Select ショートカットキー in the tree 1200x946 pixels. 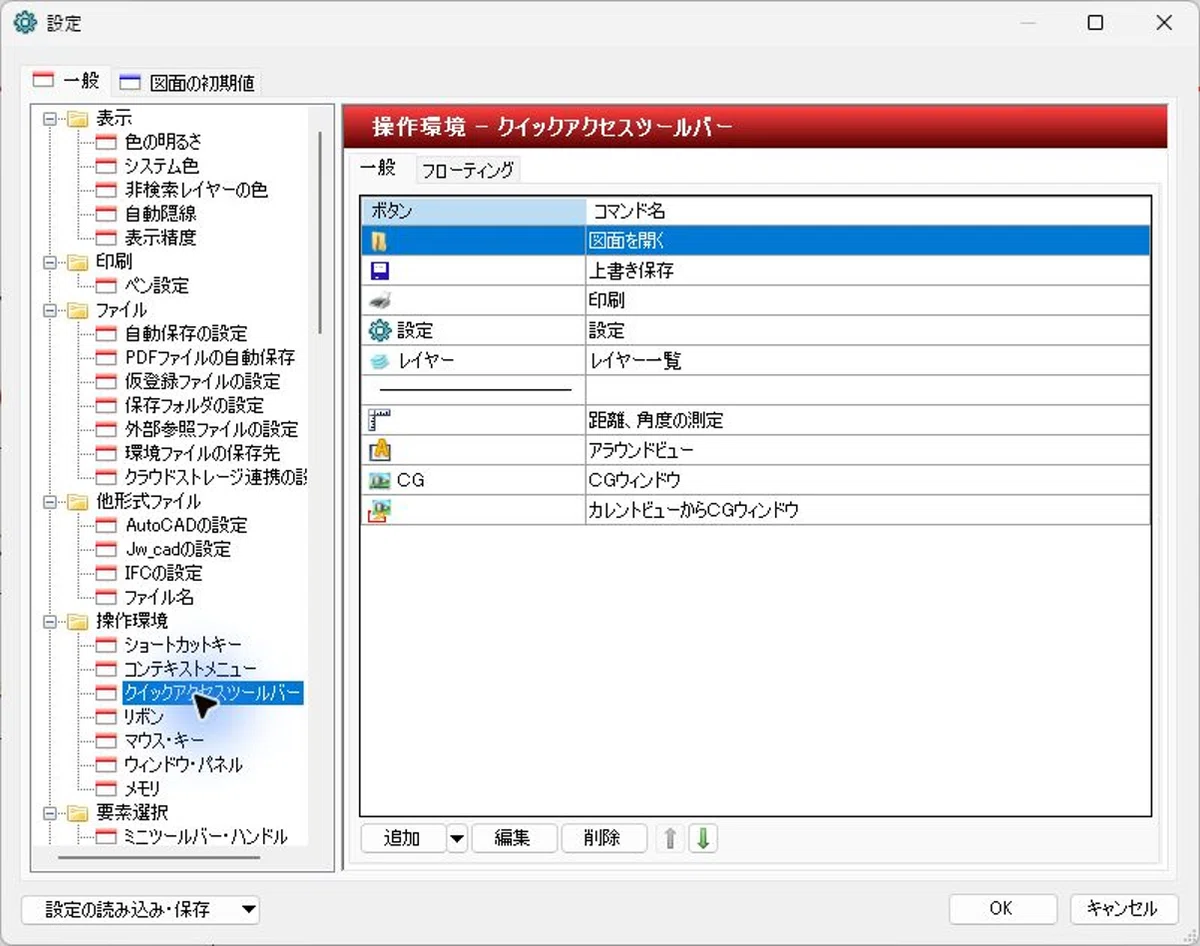[x=183, y=645]
